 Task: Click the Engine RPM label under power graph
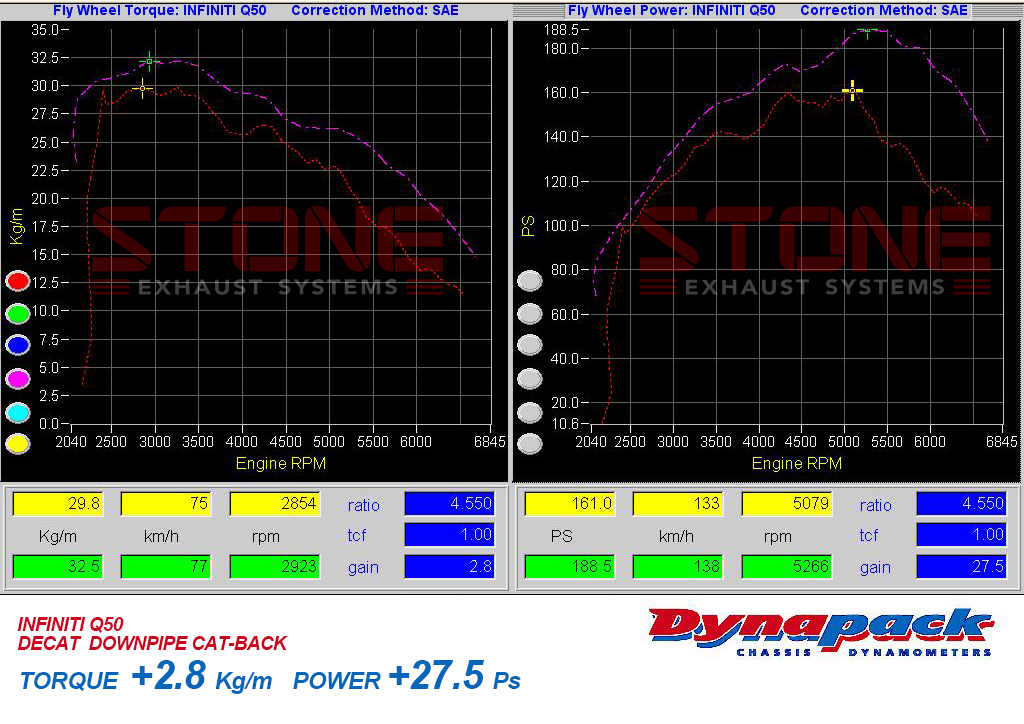797,464
